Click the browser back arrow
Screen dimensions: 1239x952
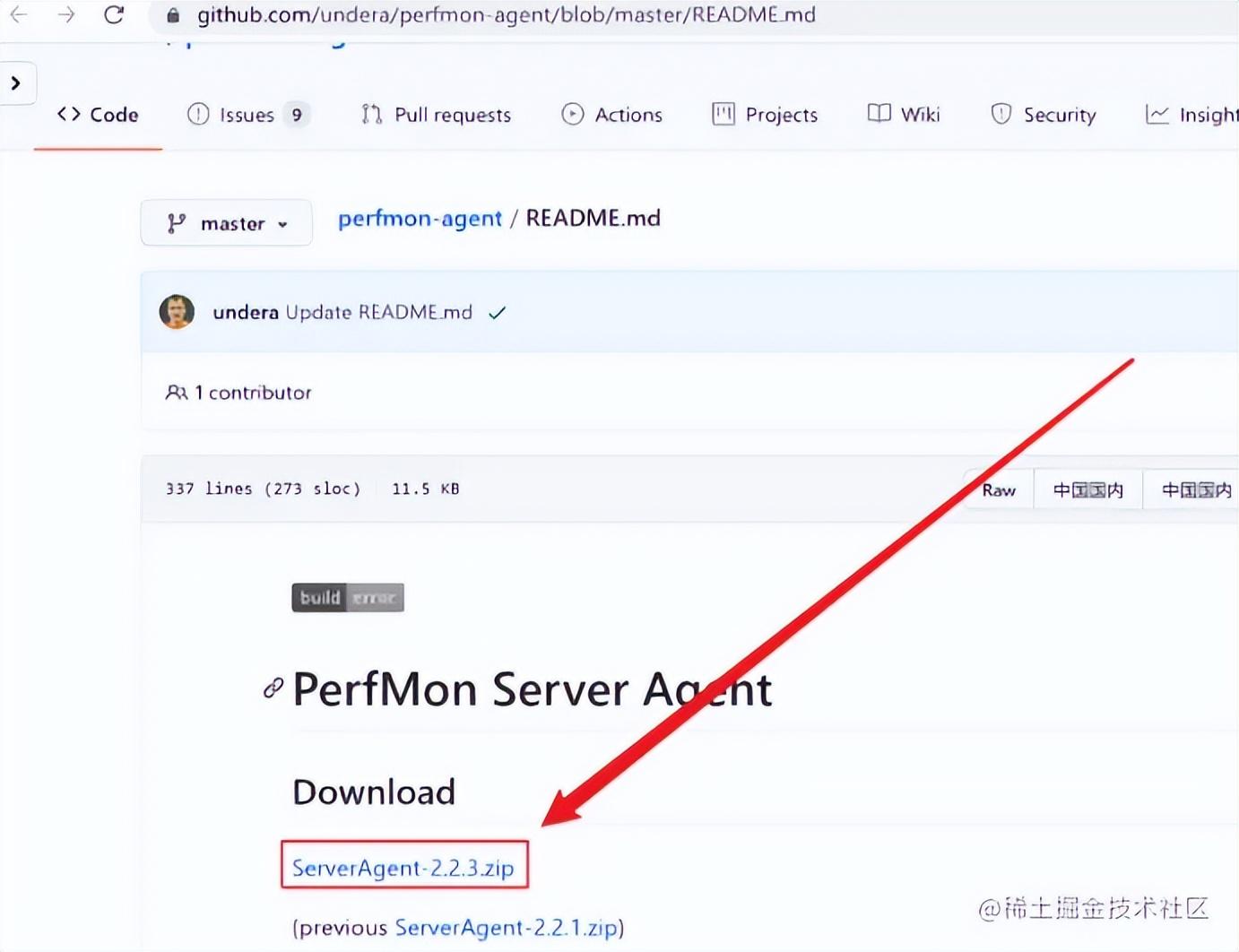[18, 14]
